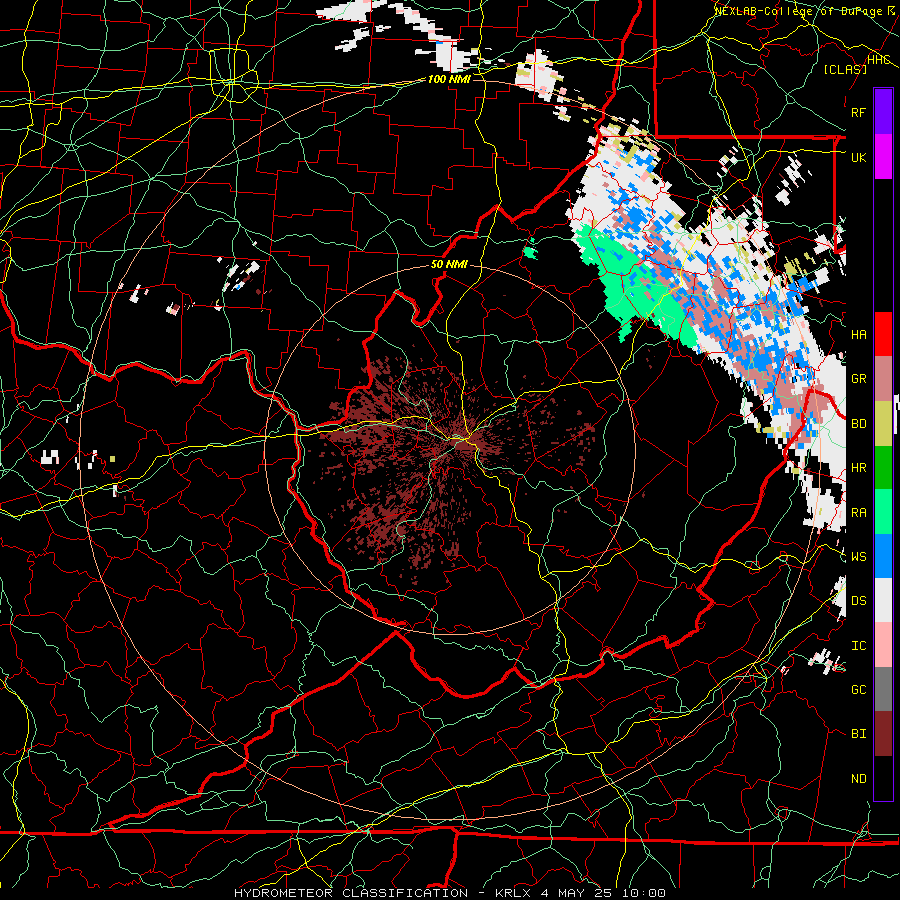Click the HA legend label

pyautogui.click(x=858, y=335)
